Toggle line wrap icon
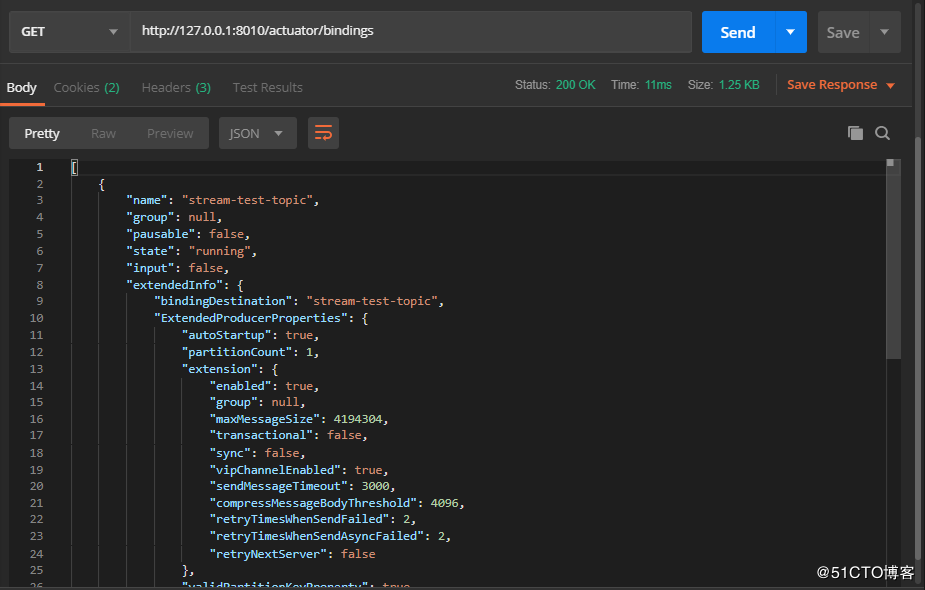This screenshot has width=925, height=590. tap(323, 133)
